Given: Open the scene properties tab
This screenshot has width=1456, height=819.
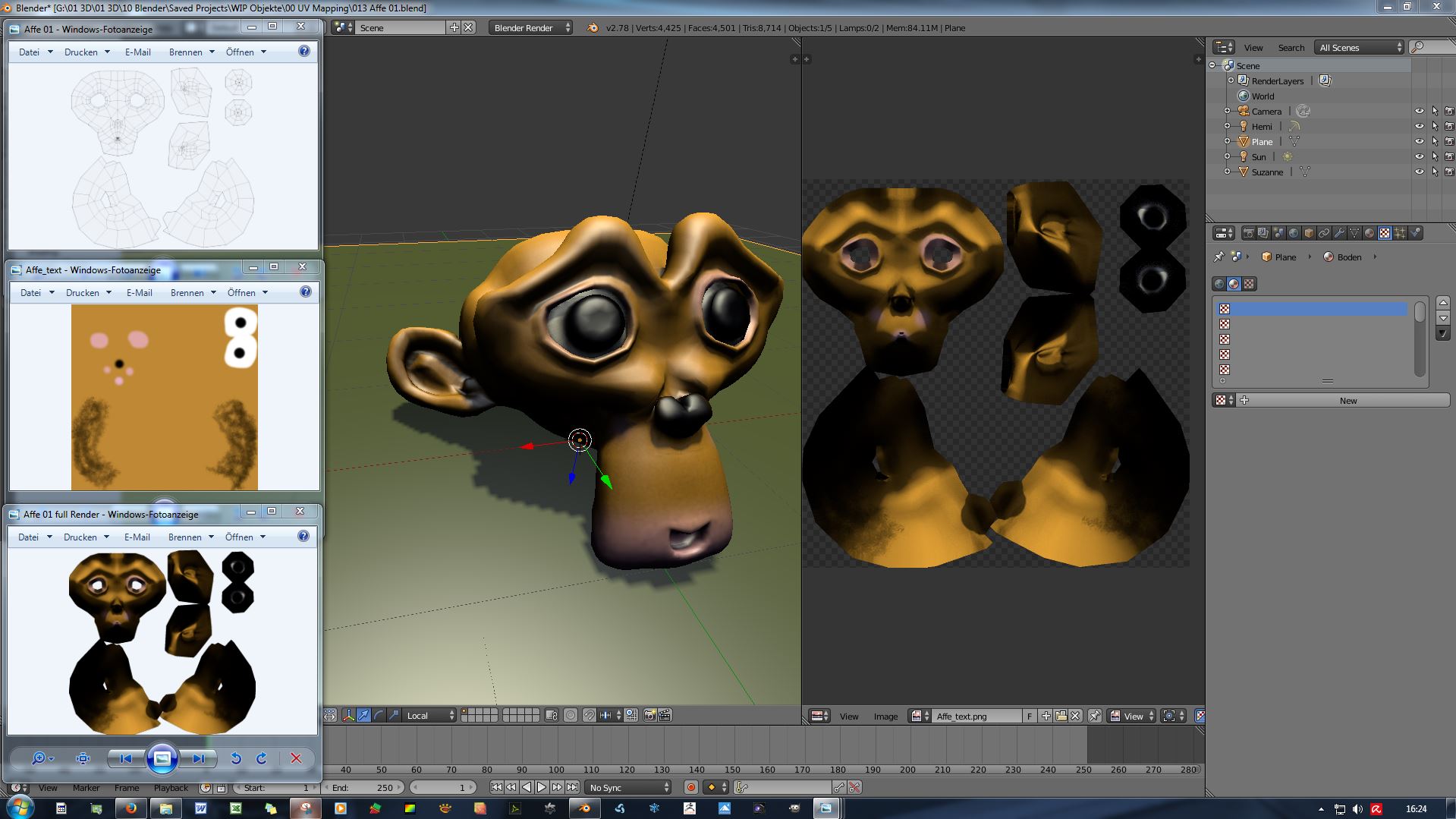Looking at the screenshot, I should 1278,233.
